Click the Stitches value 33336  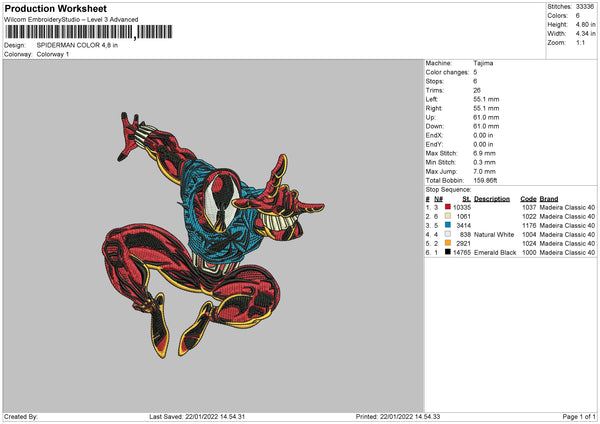pos(585,7)
